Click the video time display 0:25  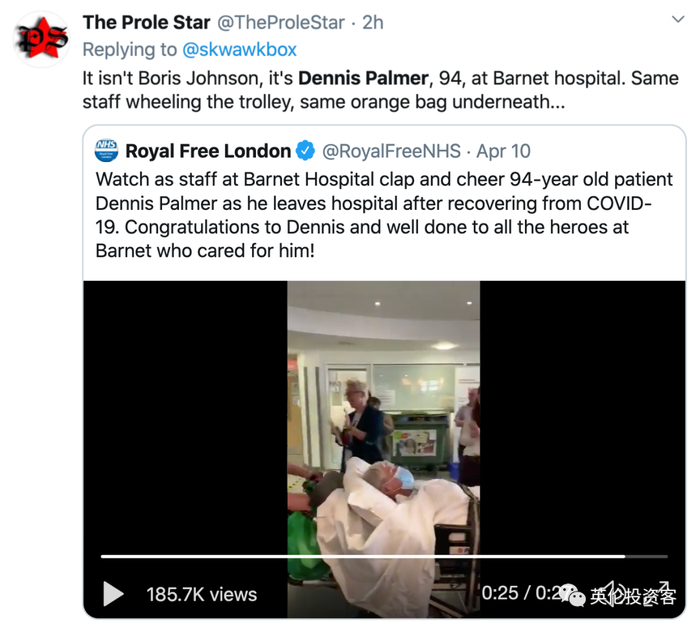click(499, 593)
